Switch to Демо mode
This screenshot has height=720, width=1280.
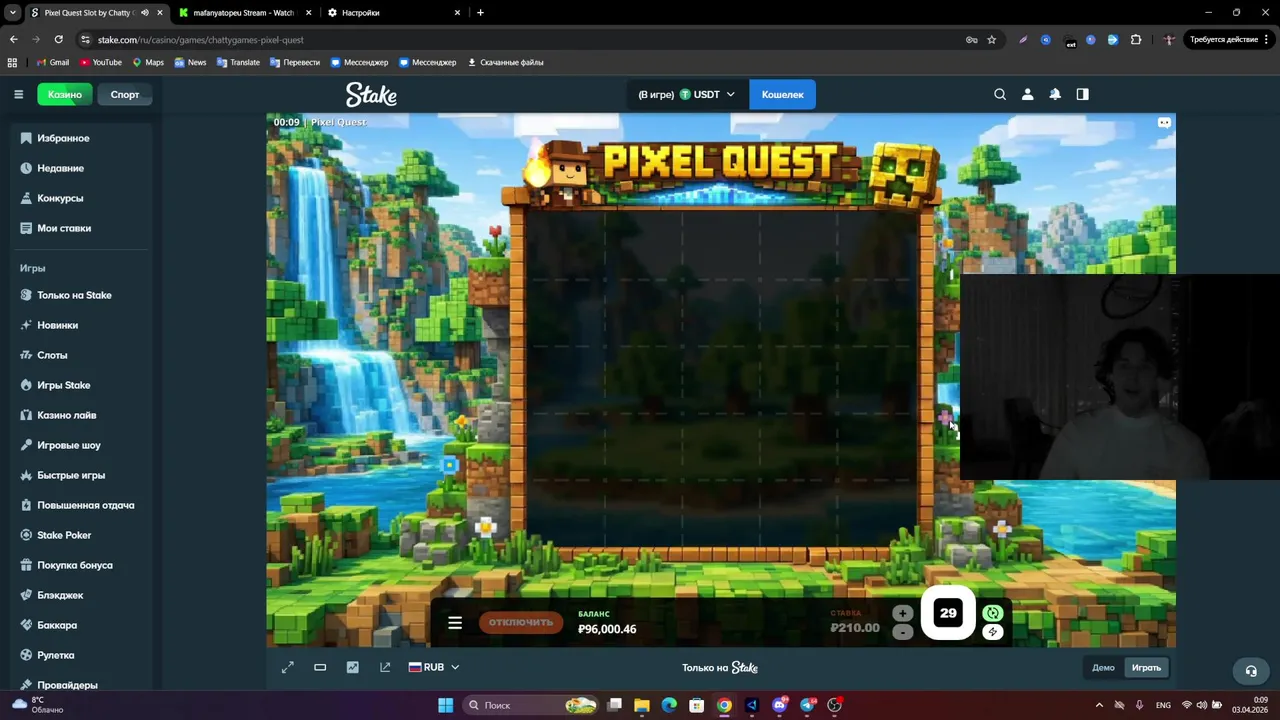[1103, 667]
